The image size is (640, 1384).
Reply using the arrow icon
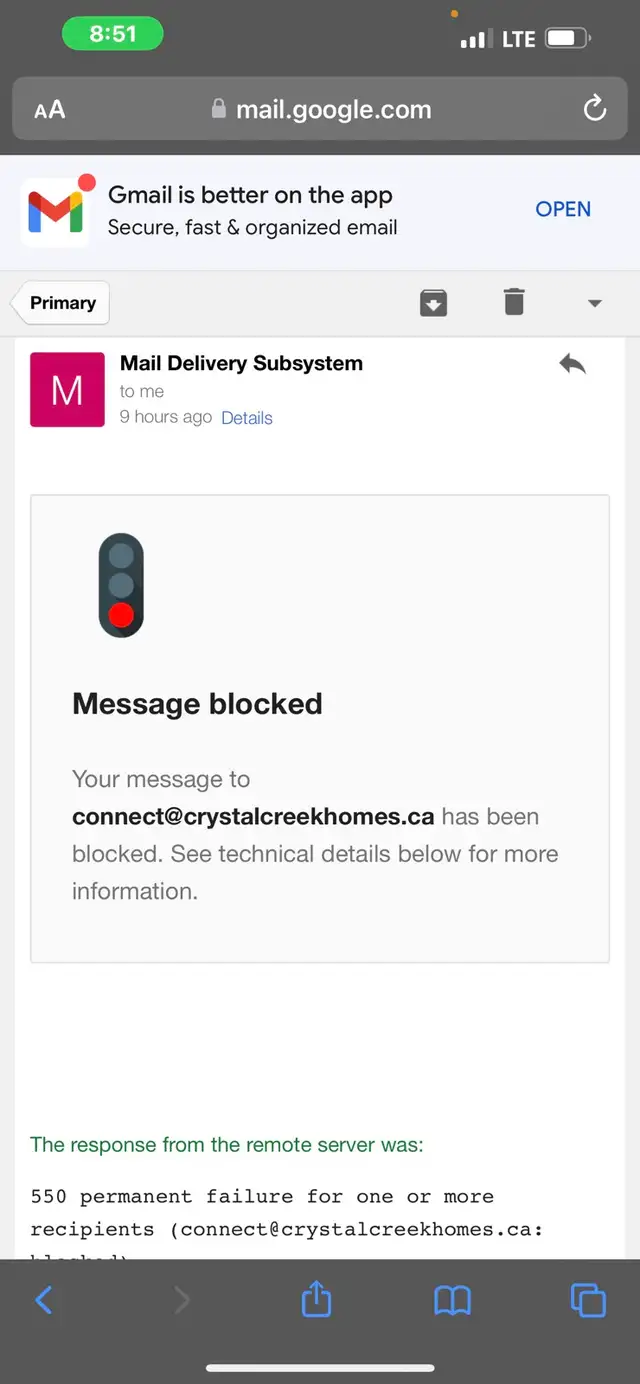(x=572, y=365)
